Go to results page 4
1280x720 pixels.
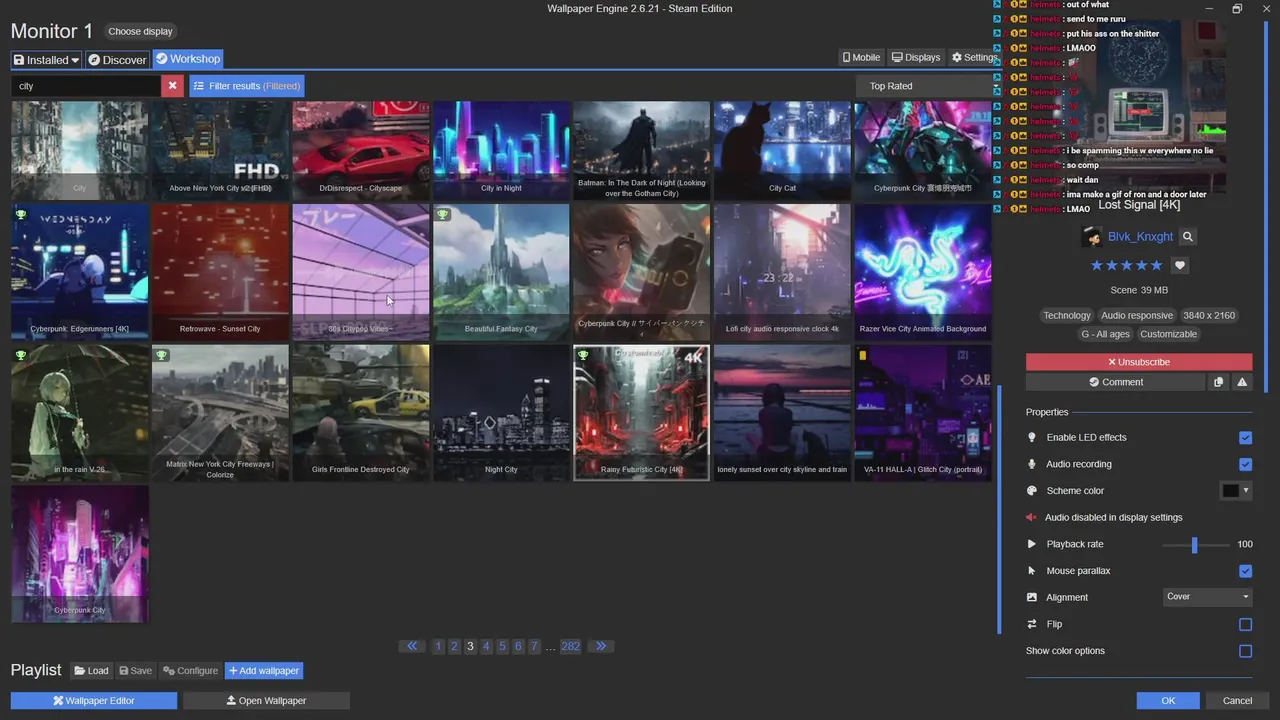tap(486, 646)
